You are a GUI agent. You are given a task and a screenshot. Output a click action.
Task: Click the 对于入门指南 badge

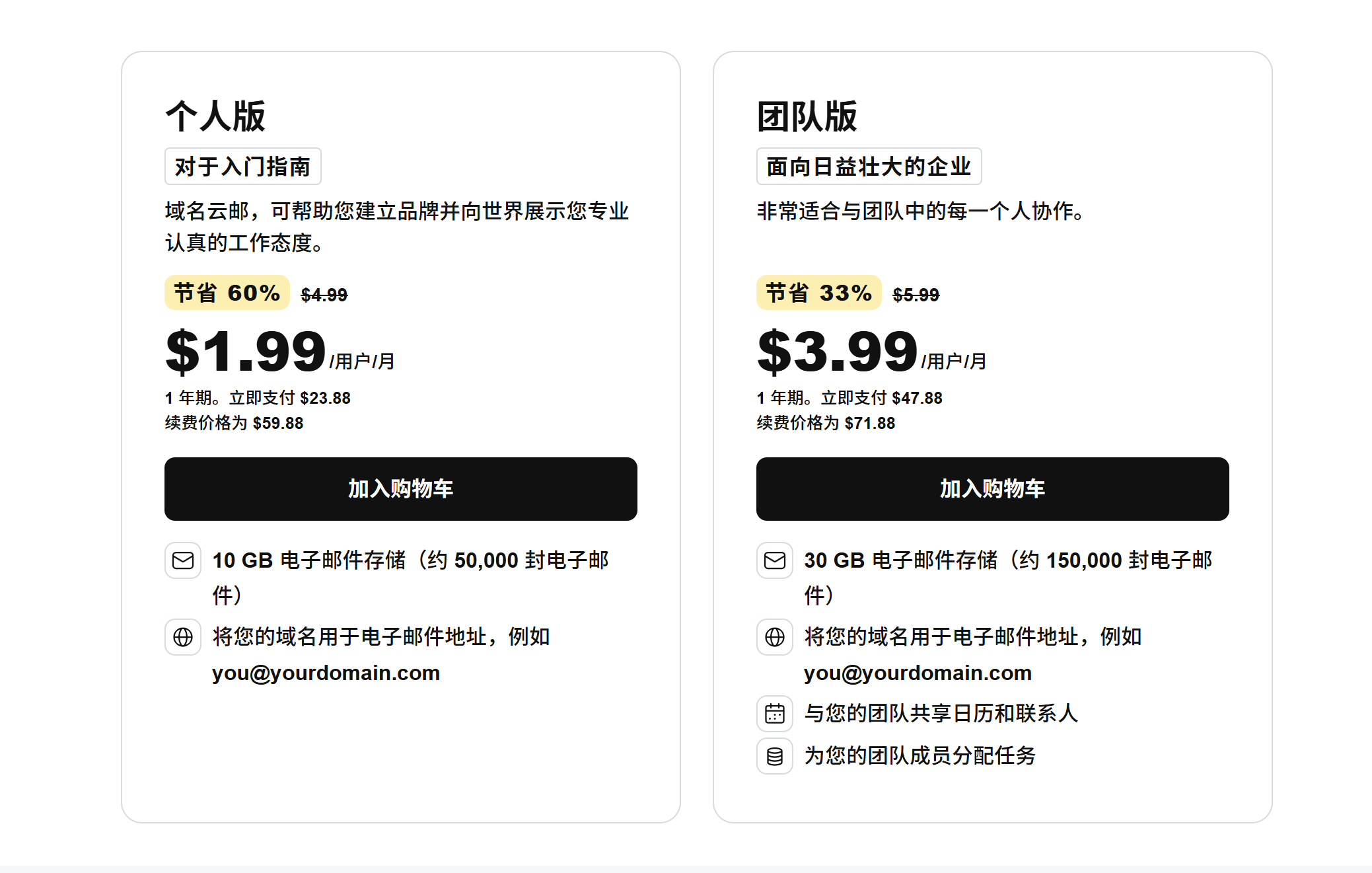point(243,167)
